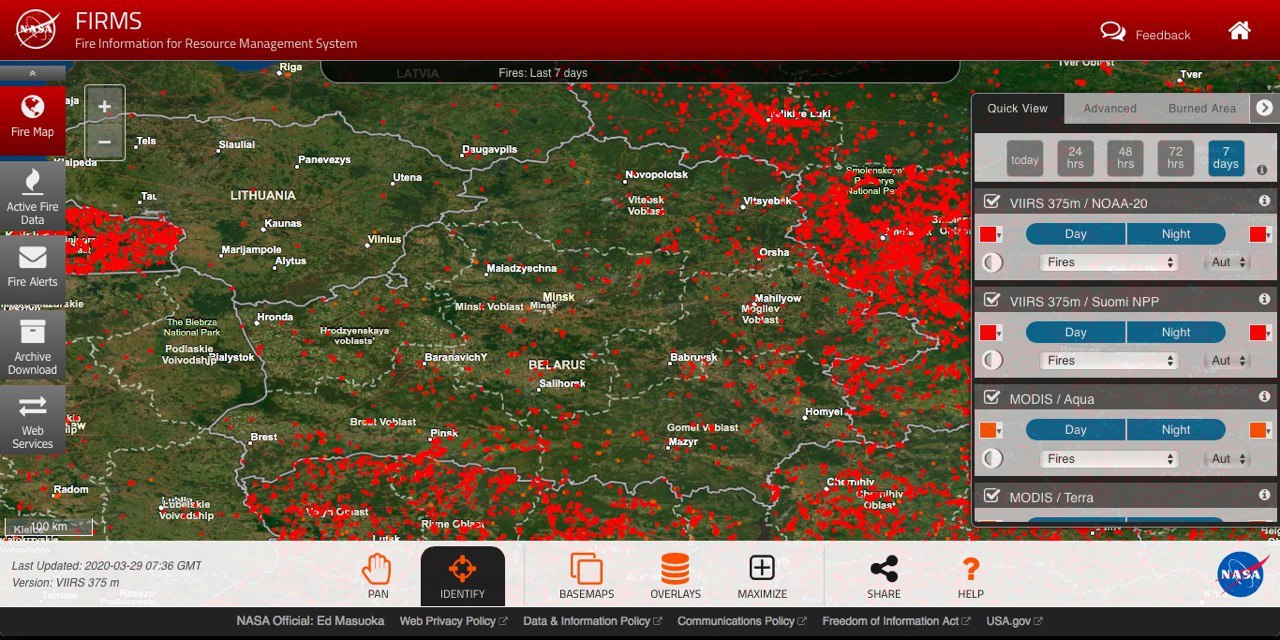Open Aut size dropdown for Suomi NPP
1280x640 pixels.
[1228, 360]
